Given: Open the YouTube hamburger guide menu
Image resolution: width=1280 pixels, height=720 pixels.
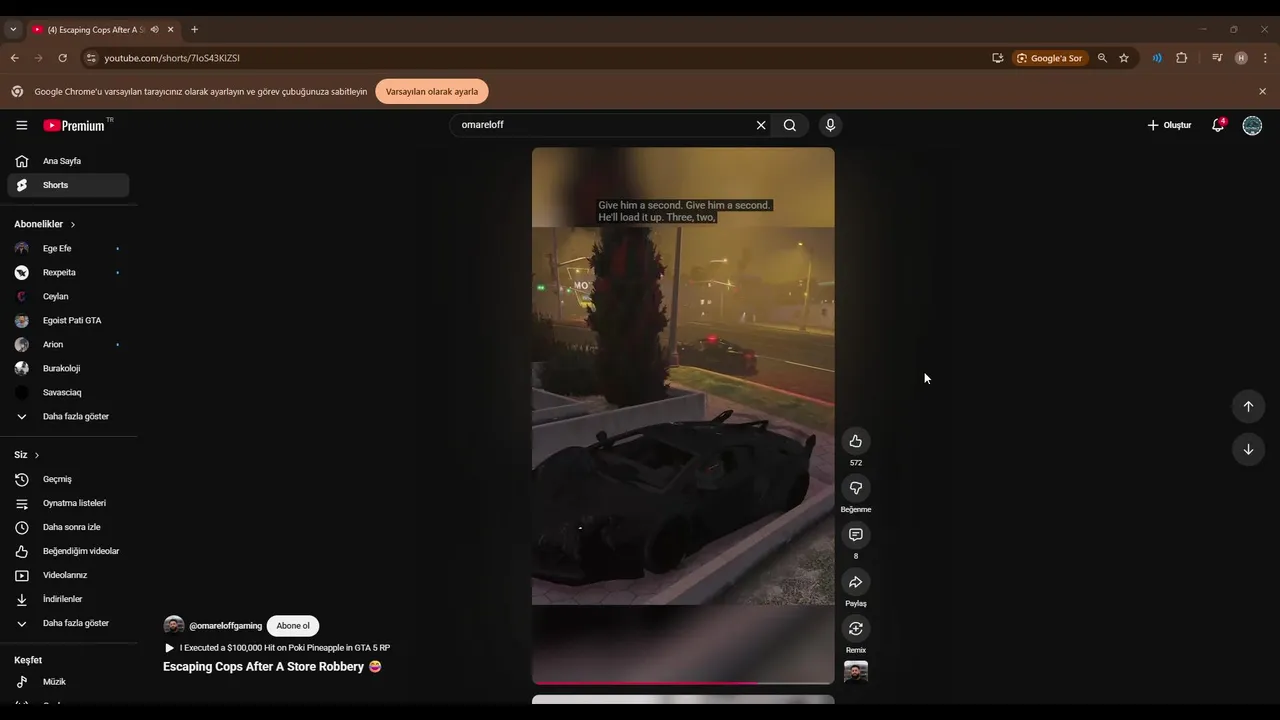Looking at the screenshot, I should (22, 125).
